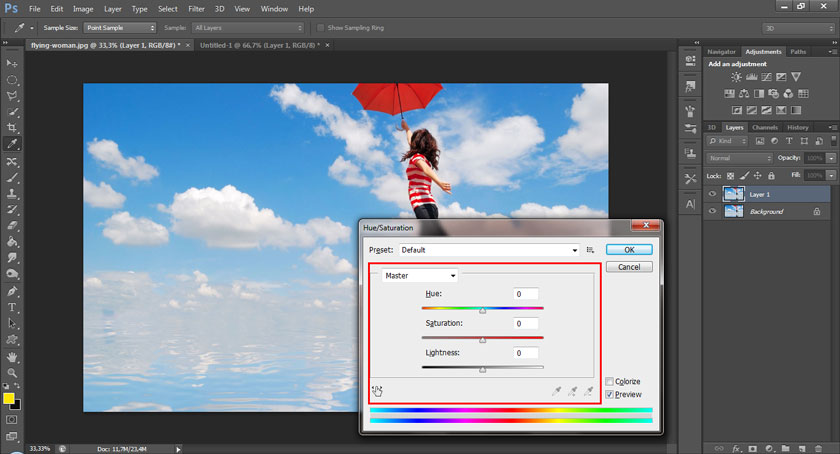Toggle Quick Mask mode icon

coord(12,420)
